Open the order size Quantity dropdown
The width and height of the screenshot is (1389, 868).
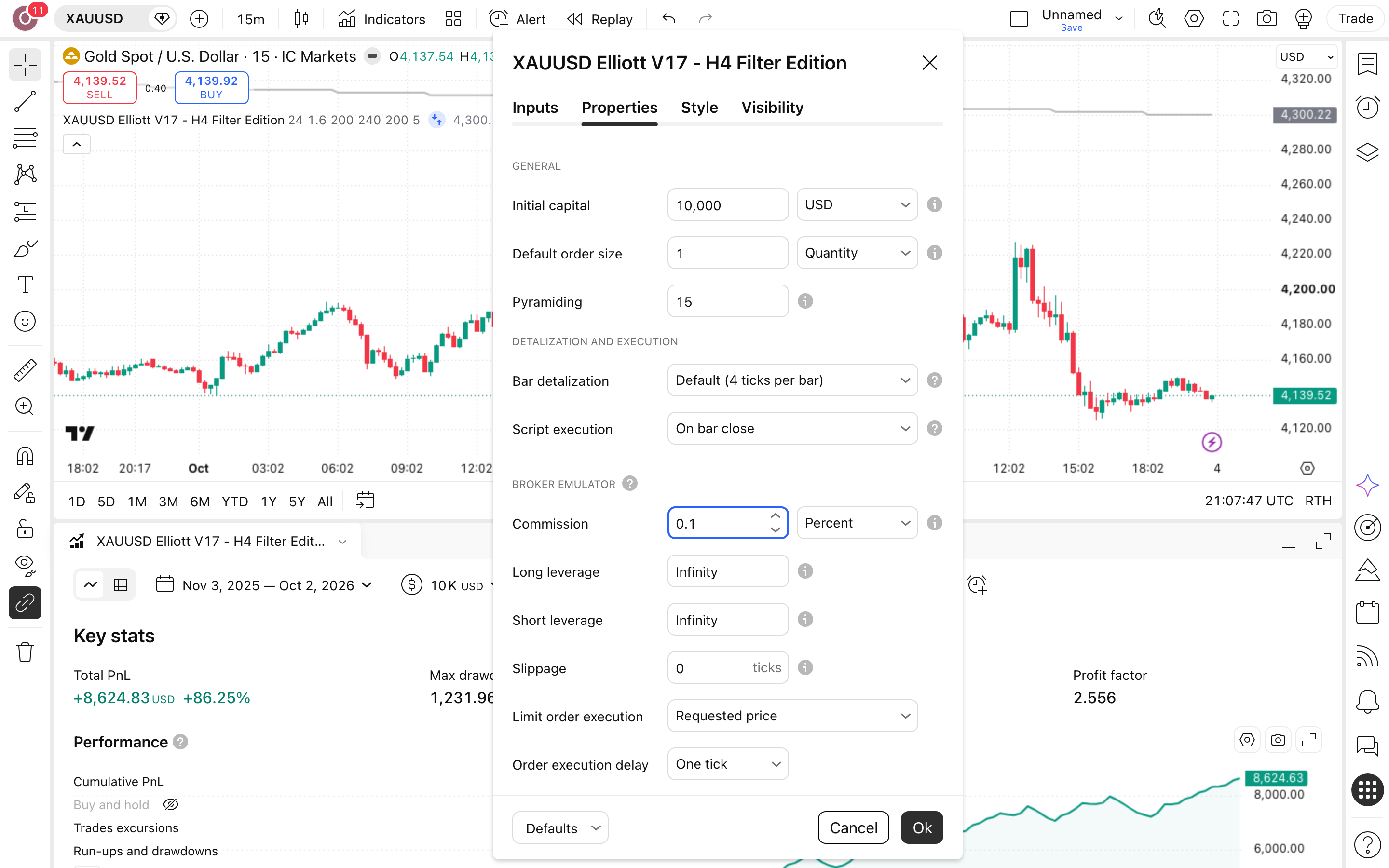click(x=857, y=253)
